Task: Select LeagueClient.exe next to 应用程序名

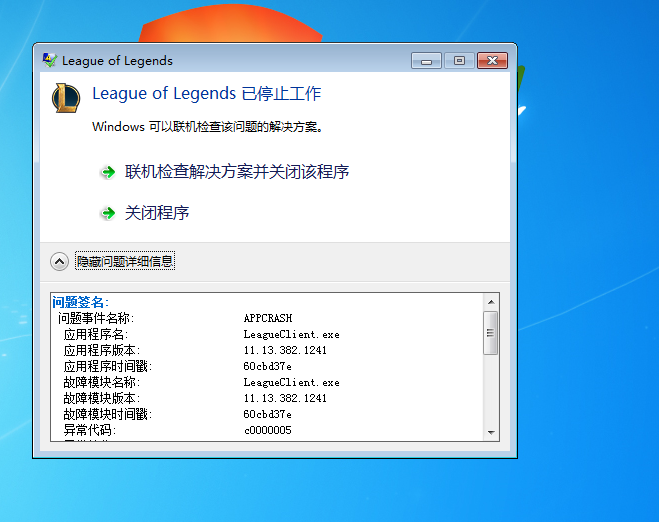Action: [x=291, y=335]
